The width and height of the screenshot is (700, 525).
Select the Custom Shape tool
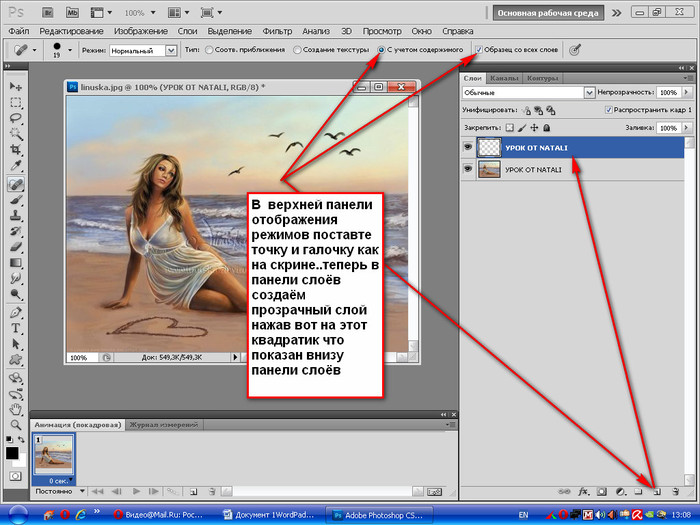(x=16, y=360)
